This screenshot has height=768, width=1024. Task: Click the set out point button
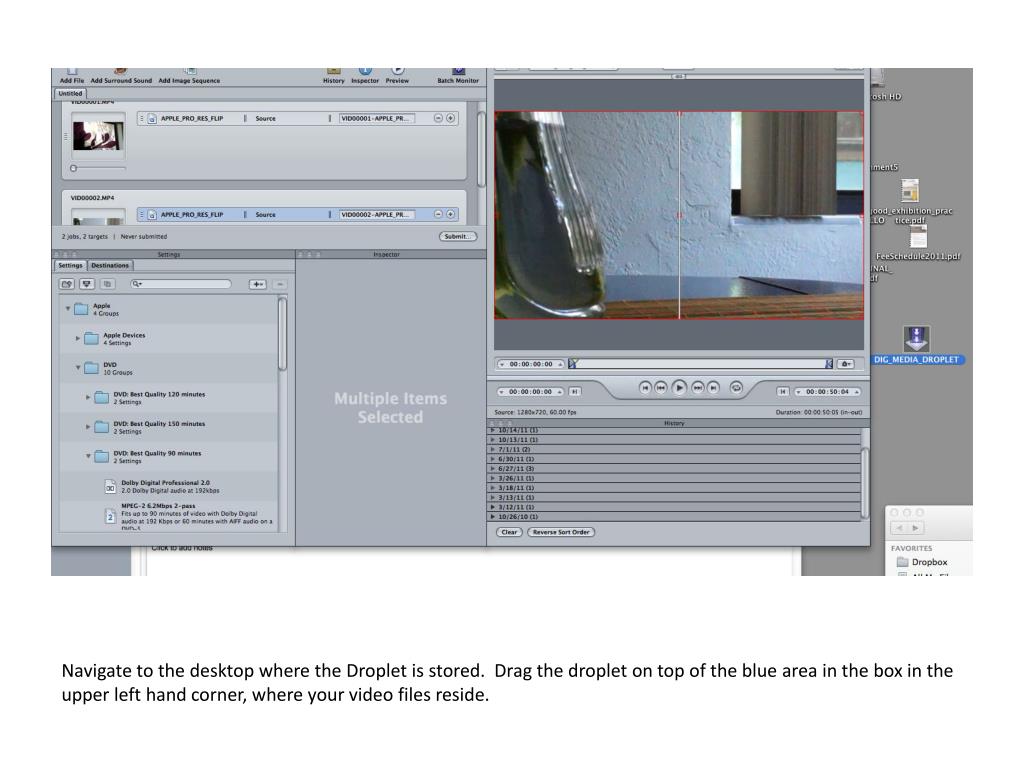coord(782,391)
